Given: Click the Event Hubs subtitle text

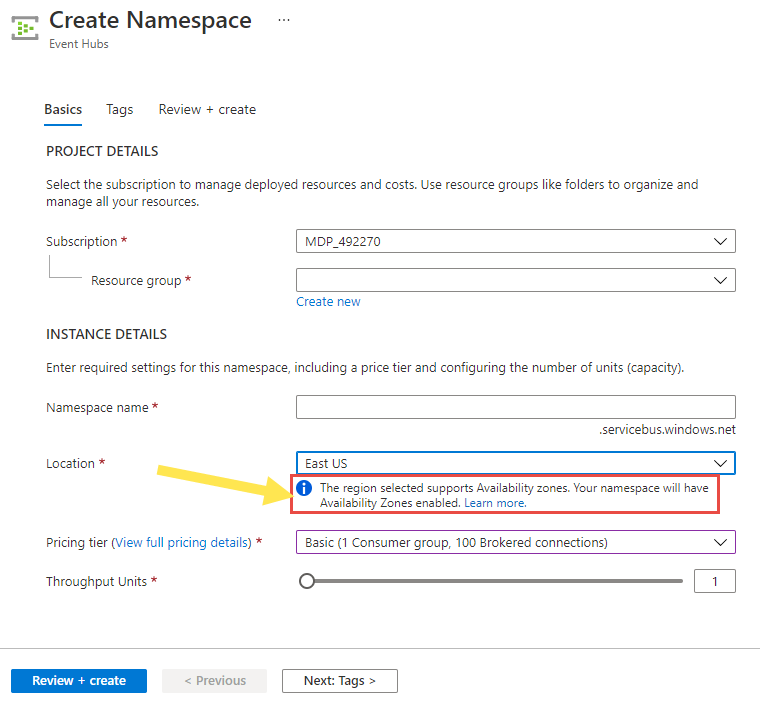Looking at the screenshot, I should coord(79,44).
